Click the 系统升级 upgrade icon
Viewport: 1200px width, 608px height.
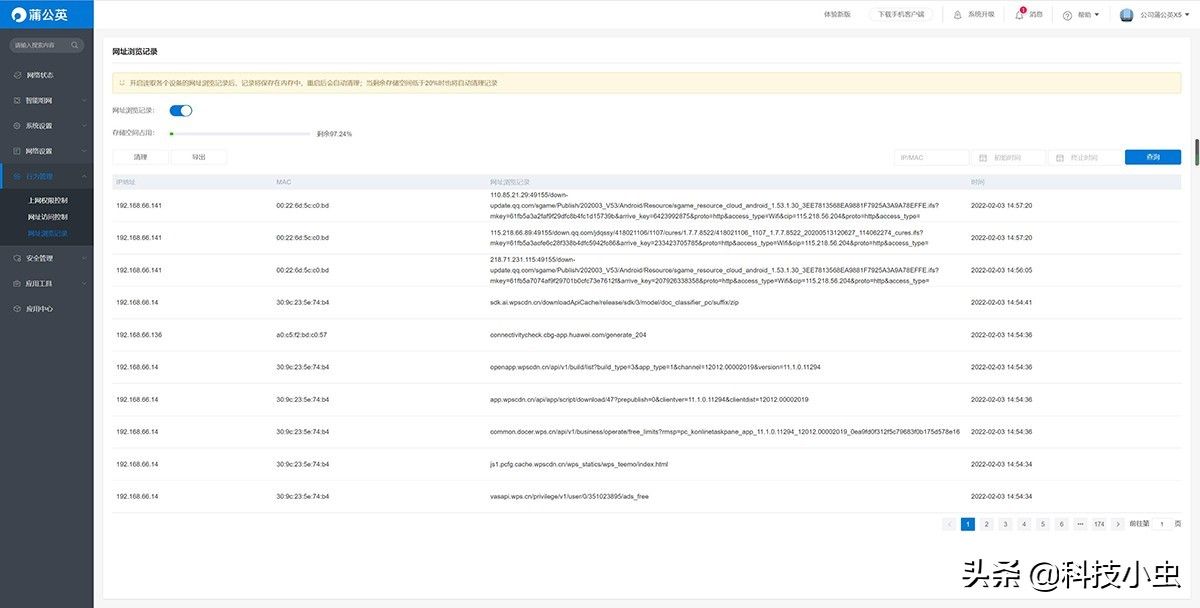click(x=958, y=15)
